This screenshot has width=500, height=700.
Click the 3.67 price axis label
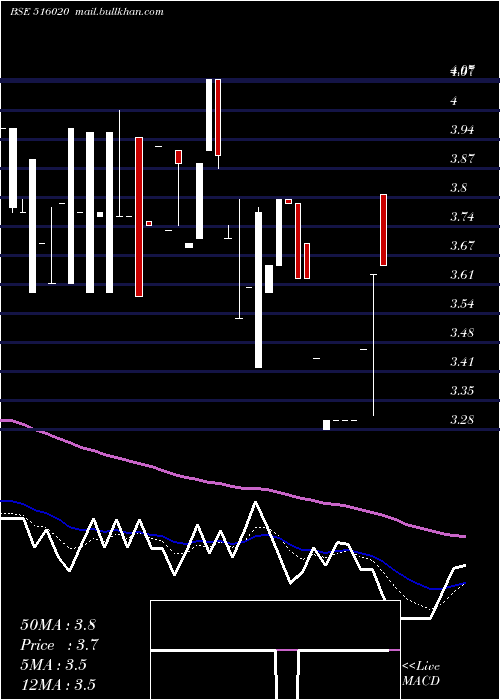tap(462, 246)
